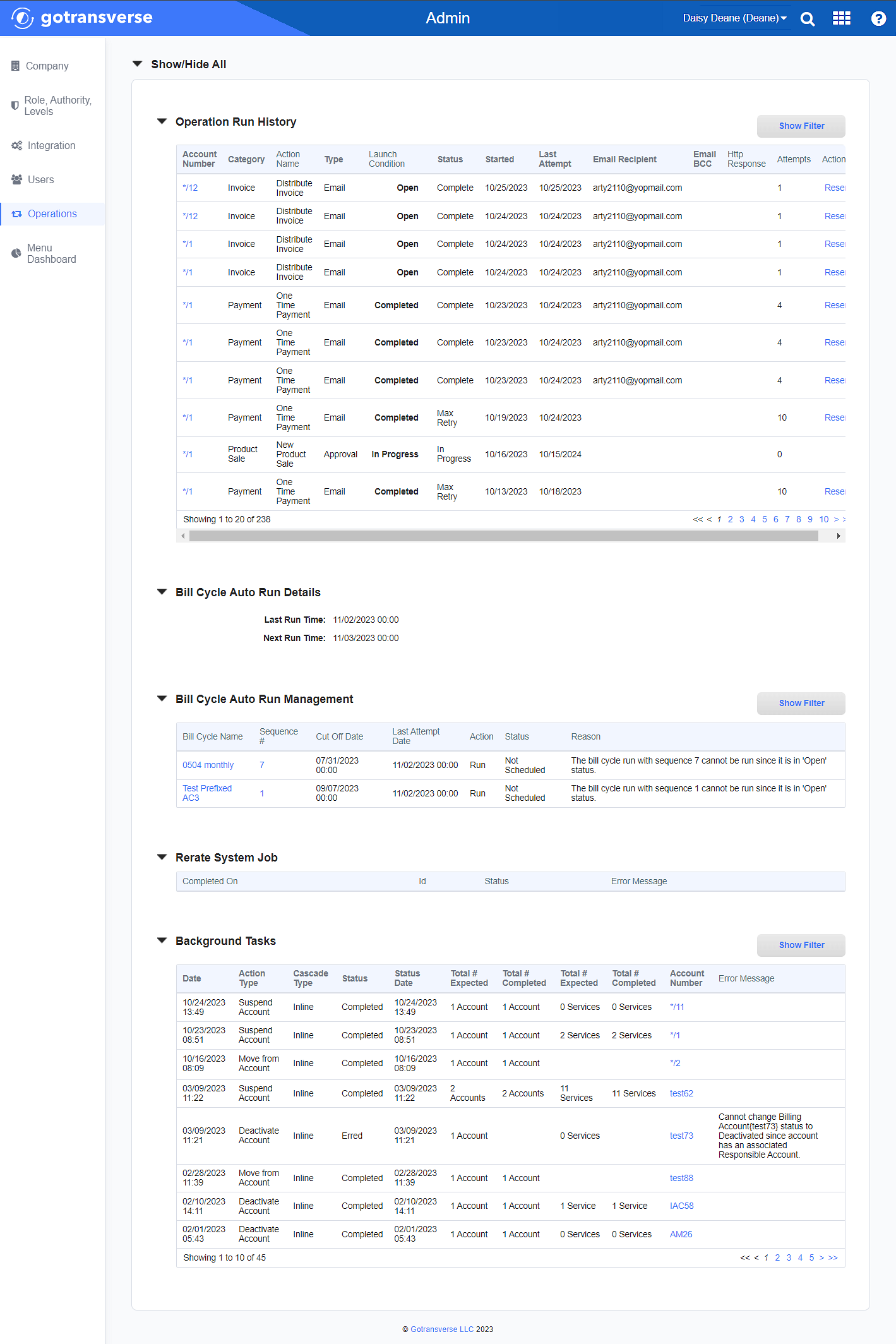Click the Cascade Type column header

click(311, 978)
